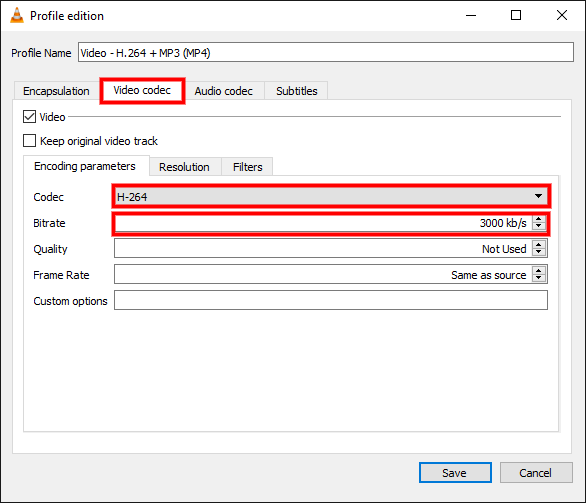Cancel profile editing
586x503 pixels.
[x=536, y=473]
